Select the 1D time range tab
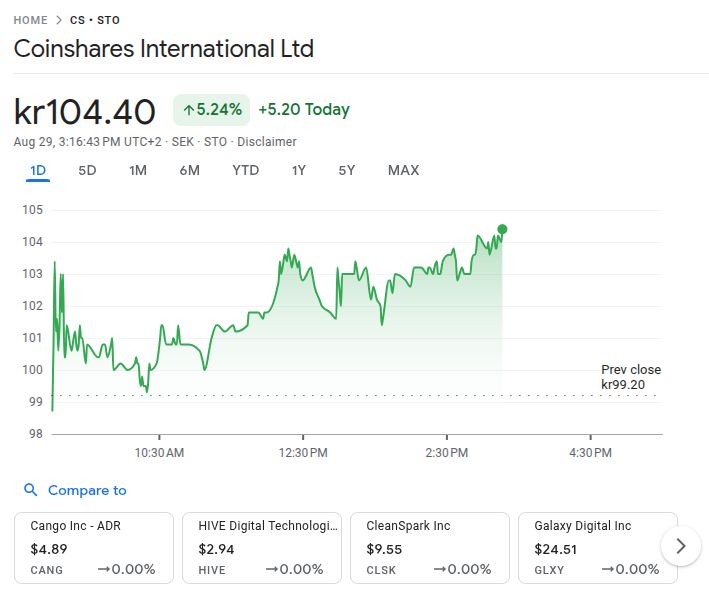The height and width of the screenshot is (595, 709). 38,170
